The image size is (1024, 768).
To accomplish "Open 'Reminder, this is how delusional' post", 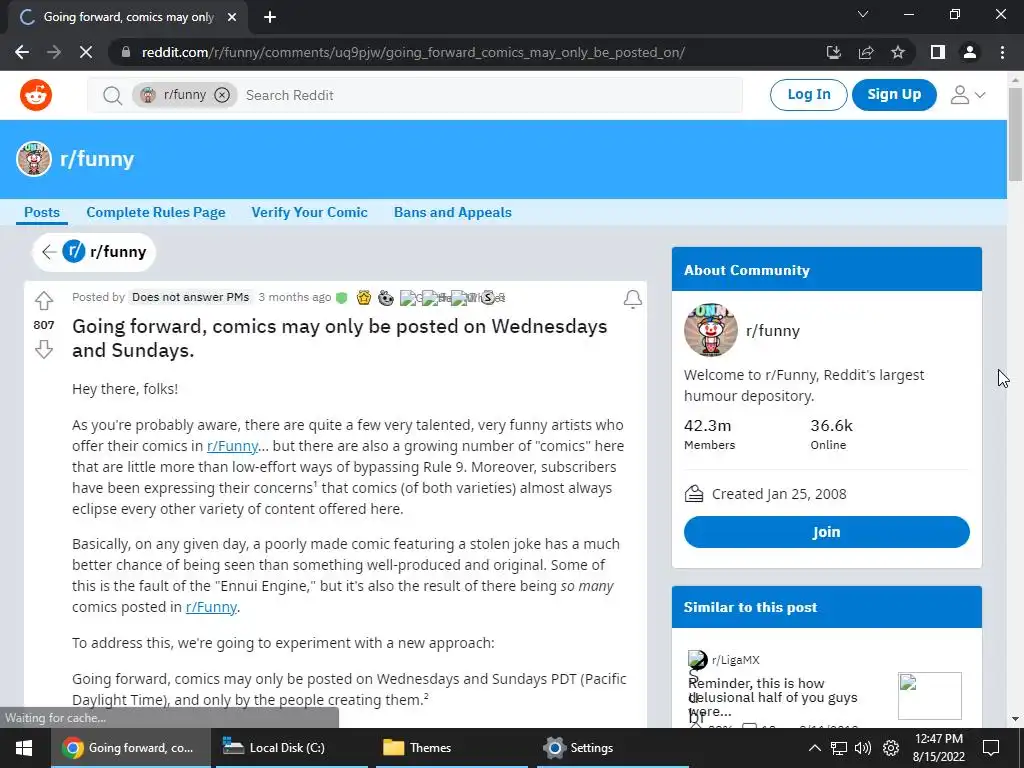I will tap(772, 697).
